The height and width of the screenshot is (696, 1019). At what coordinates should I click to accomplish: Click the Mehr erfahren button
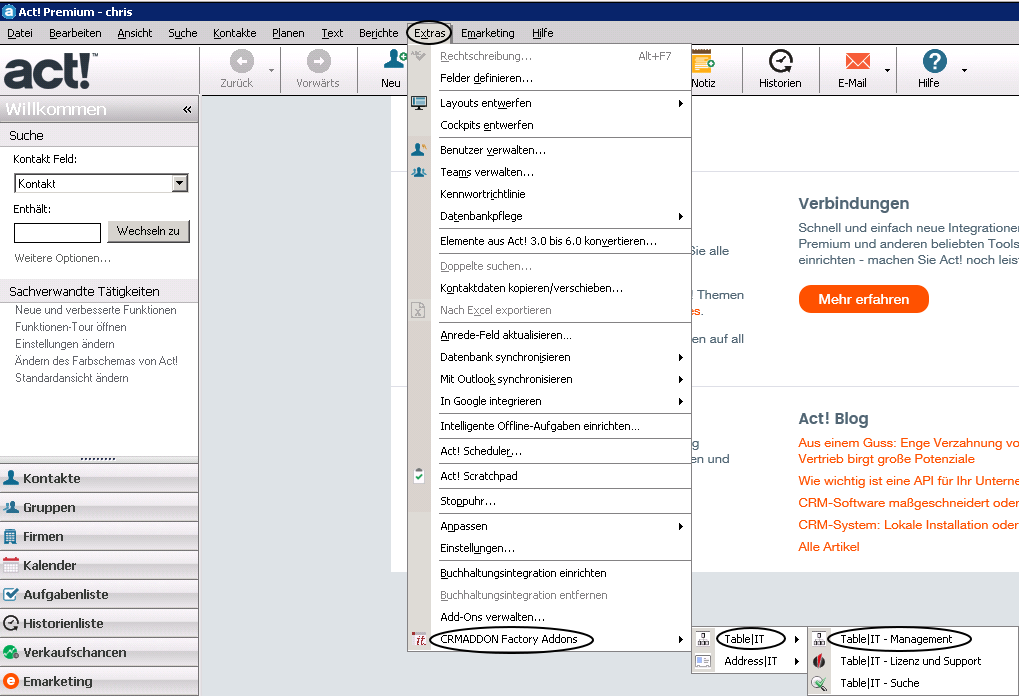tap(864, 299)
